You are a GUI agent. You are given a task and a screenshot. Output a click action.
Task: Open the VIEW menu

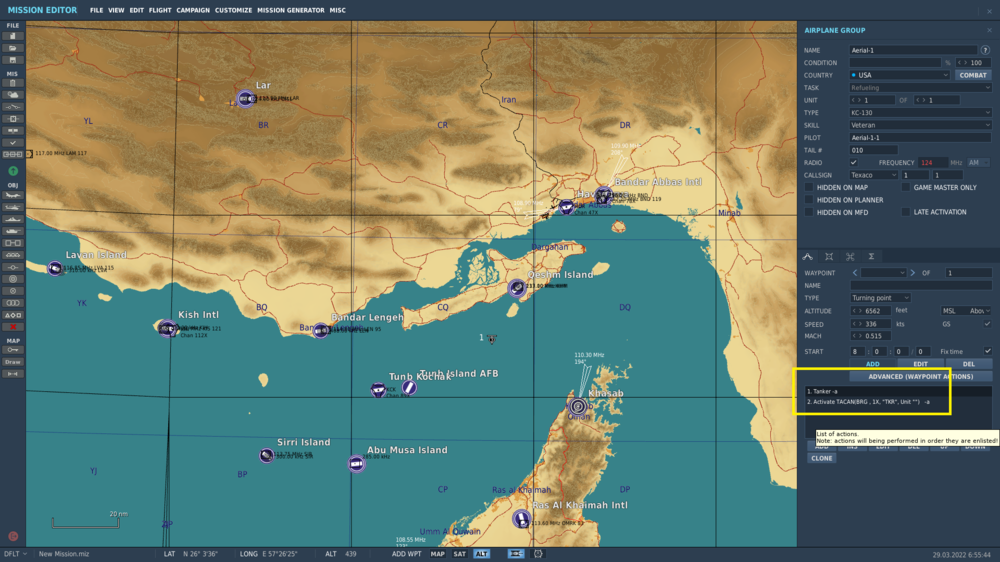click(116, 10)
